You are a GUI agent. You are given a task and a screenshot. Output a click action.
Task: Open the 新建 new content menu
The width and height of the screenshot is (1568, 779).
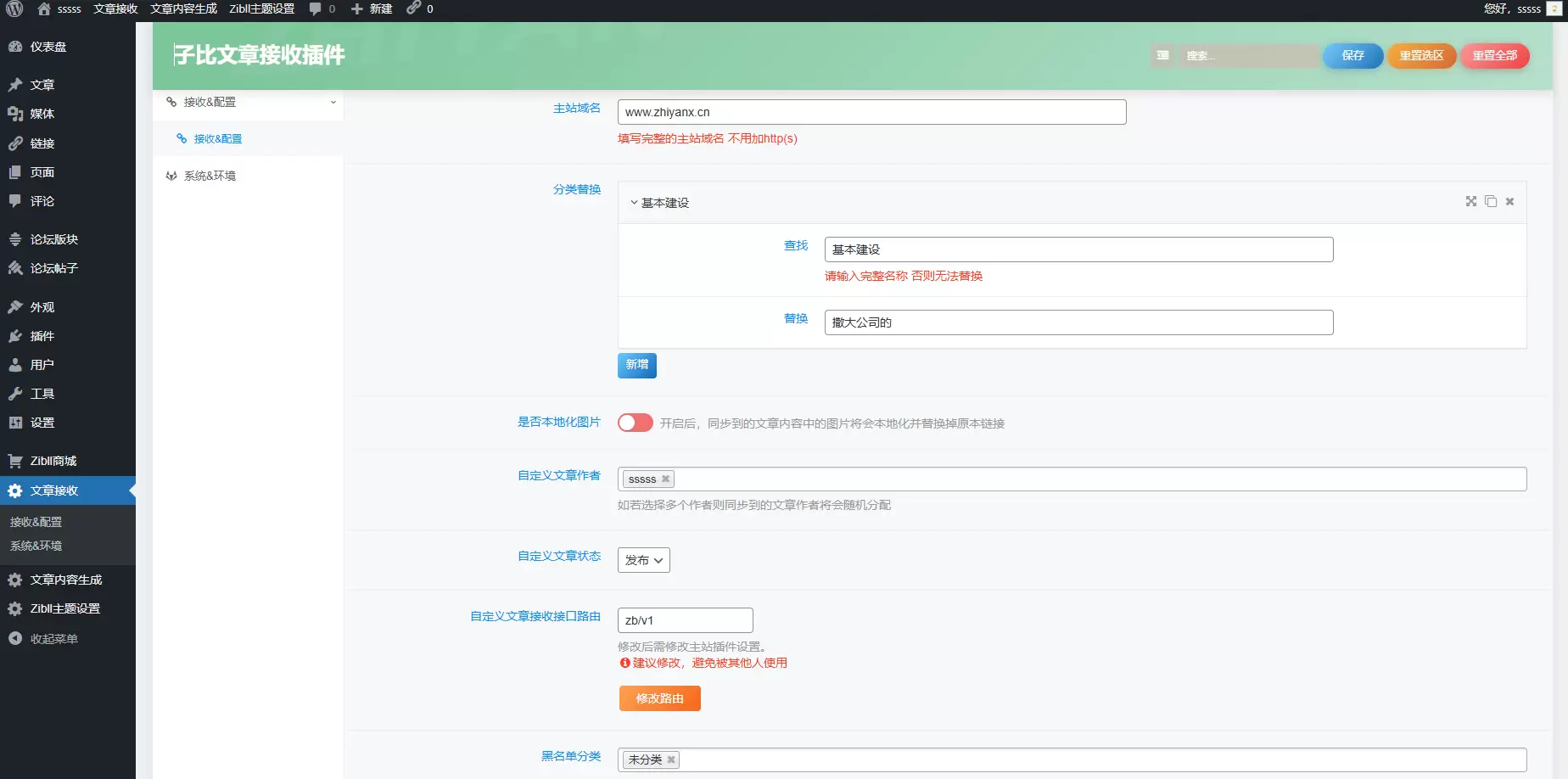coord(372,9)
